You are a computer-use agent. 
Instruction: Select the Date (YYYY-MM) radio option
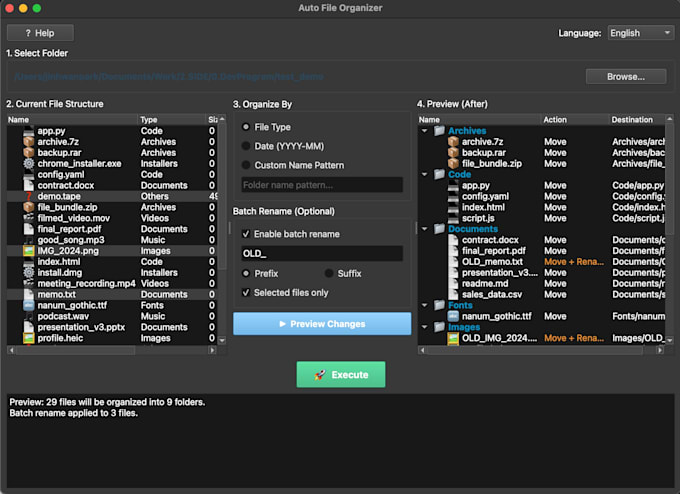pos(246,146)
